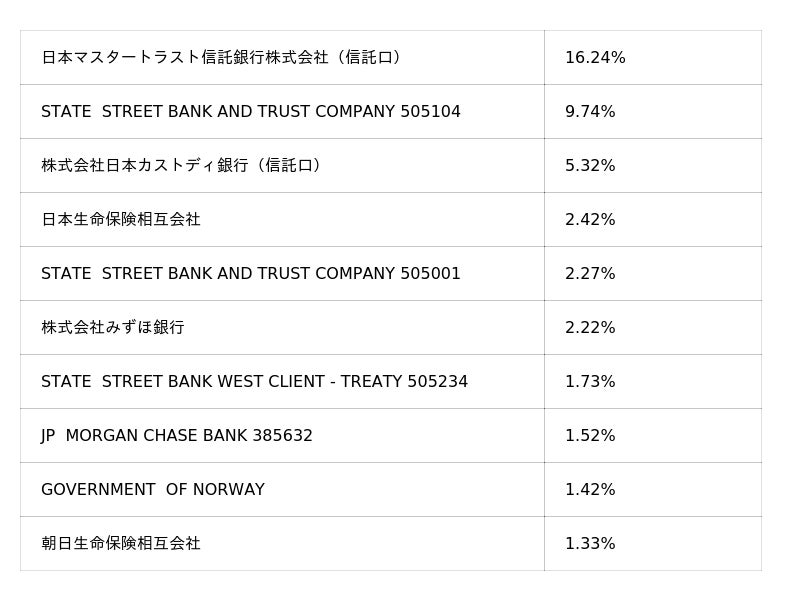
Task: Click the GOVERNMENT OF NORWAY cell
Action: (153, 490)
